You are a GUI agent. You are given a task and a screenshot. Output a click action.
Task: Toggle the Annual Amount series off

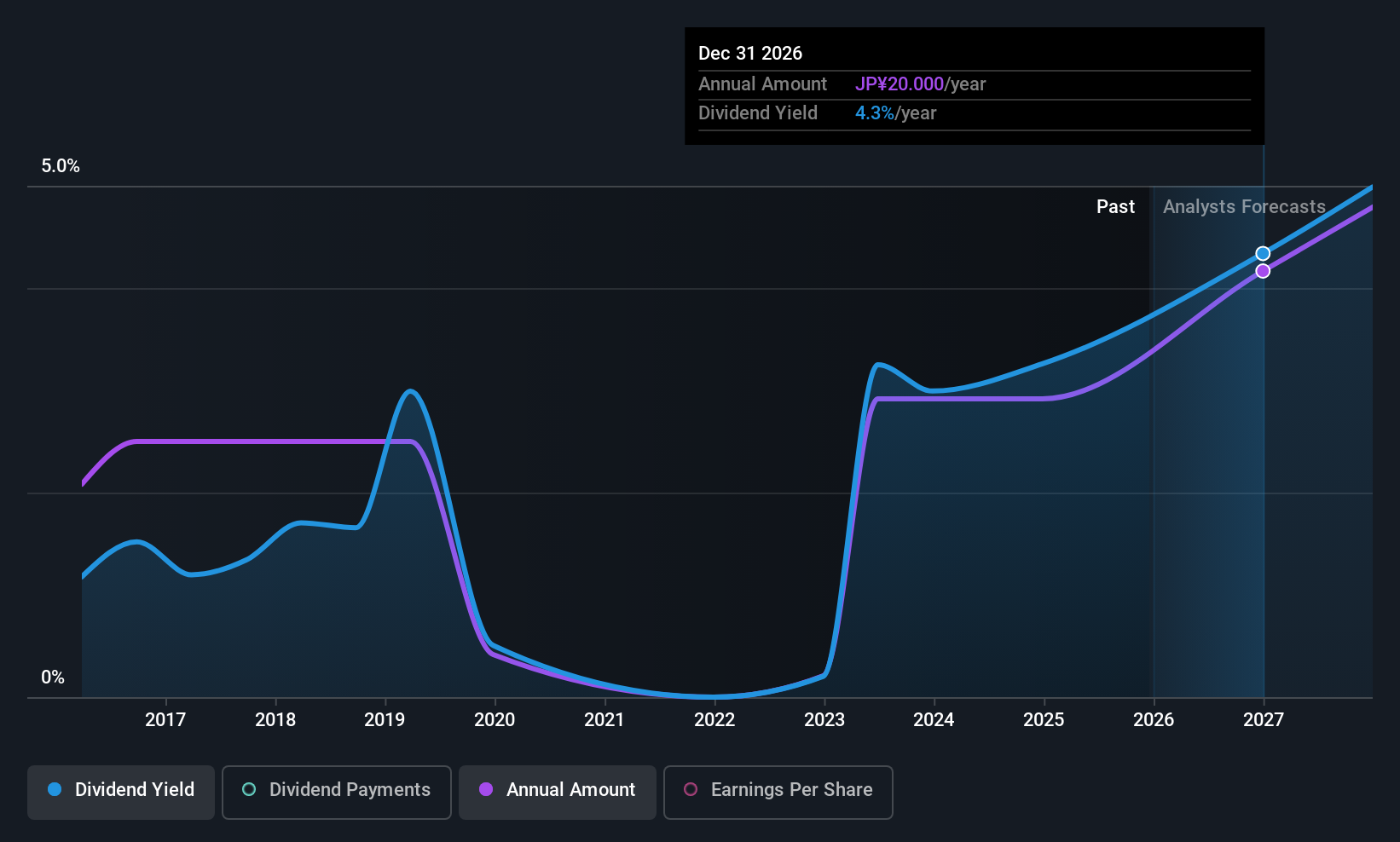click(557, 791)
